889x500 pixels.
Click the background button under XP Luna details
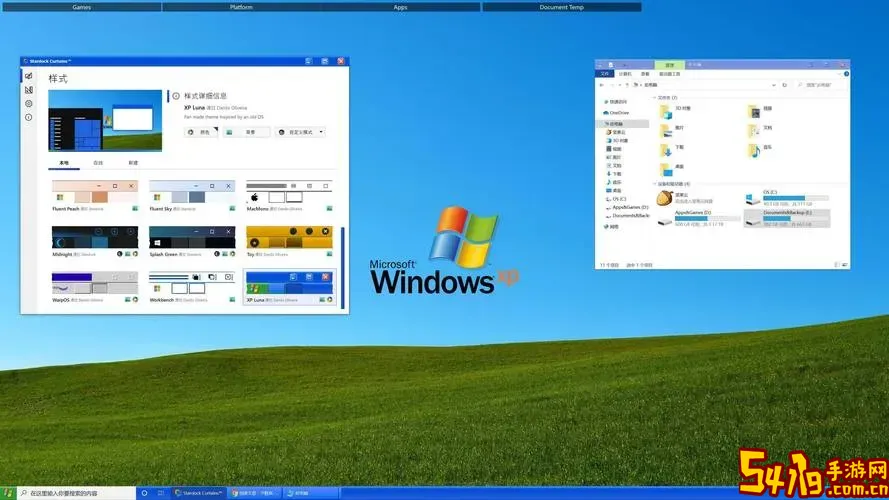246,132
